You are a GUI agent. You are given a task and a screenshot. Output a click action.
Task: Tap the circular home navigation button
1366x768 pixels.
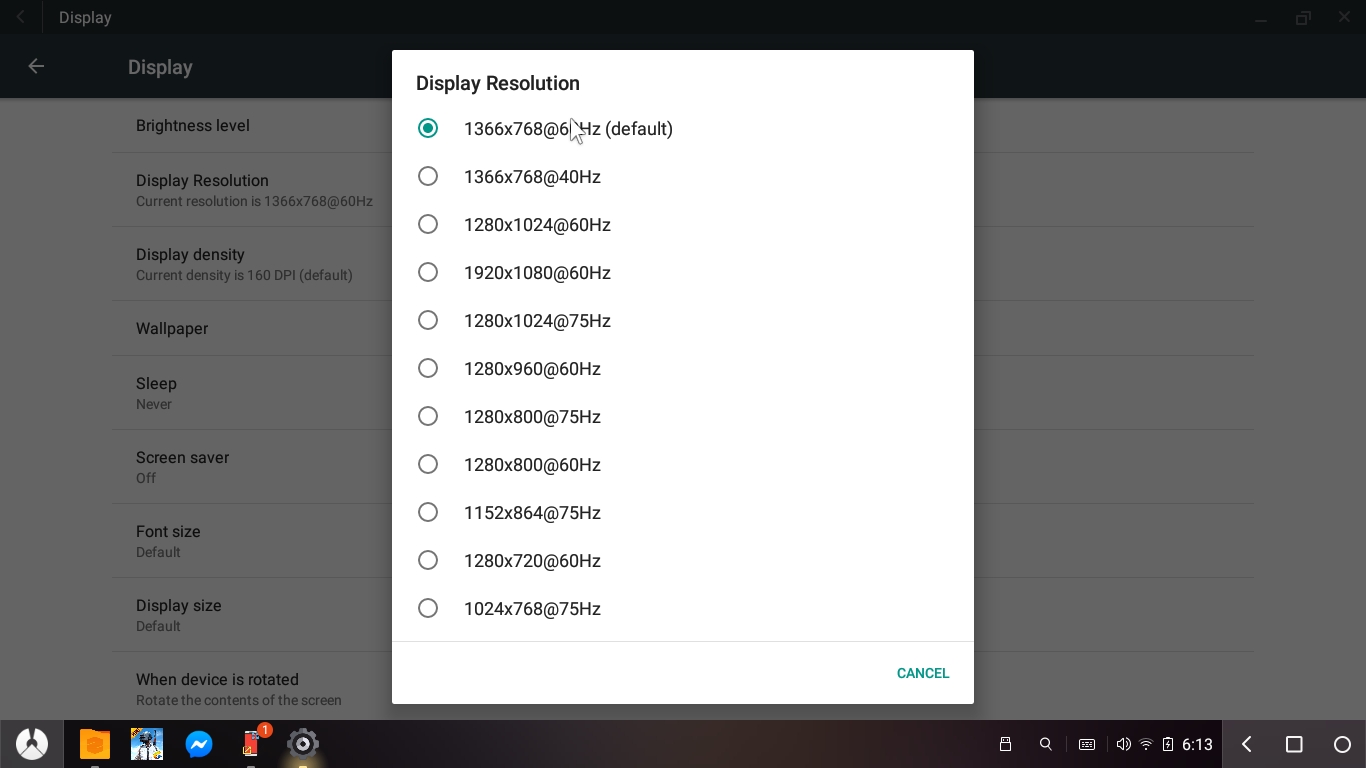click(1343, 744)
